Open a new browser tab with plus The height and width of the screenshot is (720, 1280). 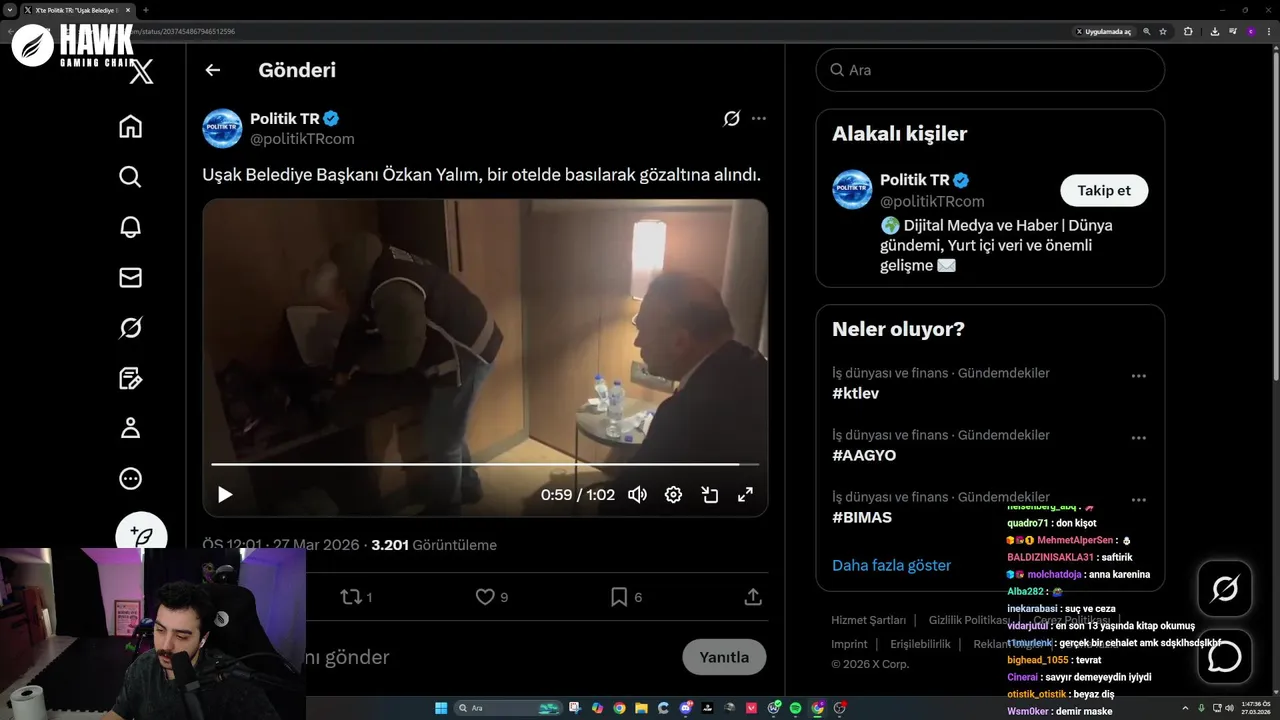click(146, 10)
